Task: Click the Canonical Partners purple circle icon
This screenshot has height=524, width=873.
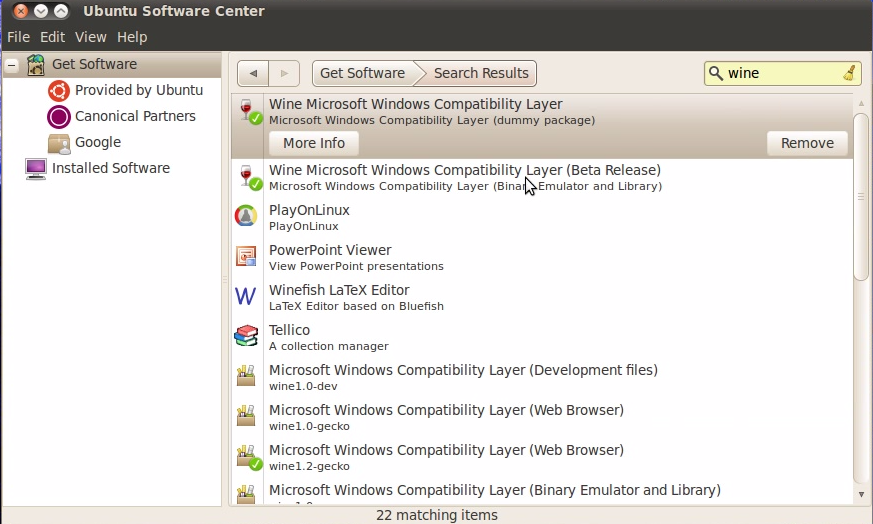Action: pos(58,116)
